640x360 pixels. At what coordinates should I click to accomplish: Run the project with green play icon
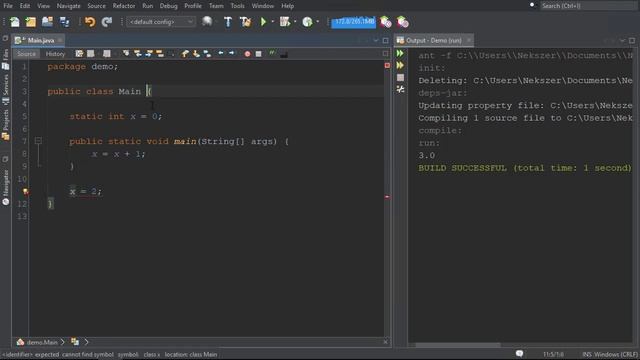[x=263, y=22]
